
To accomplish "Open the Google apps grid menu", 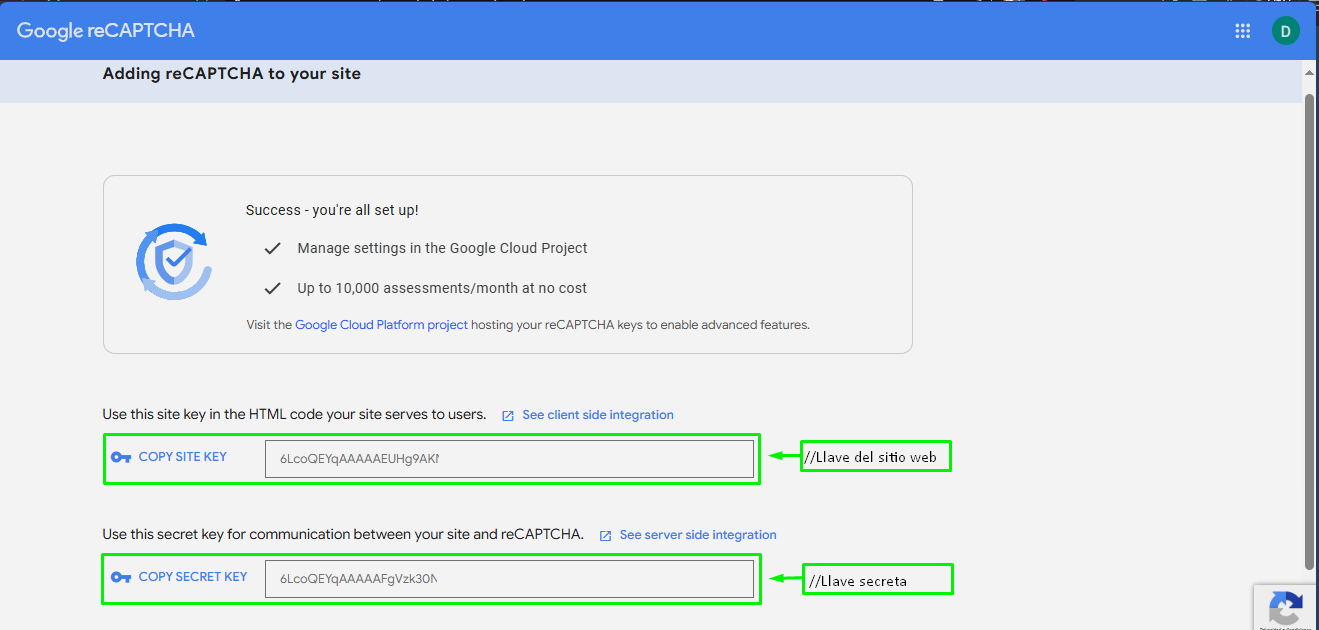I will [1243, 31].
